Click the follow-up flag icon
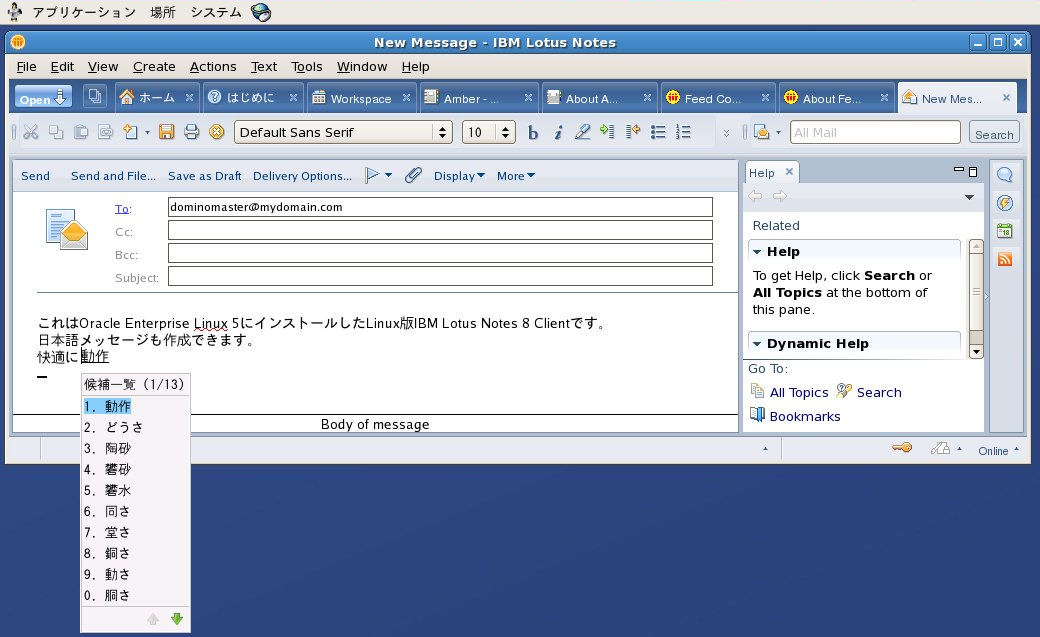This screenshot has height=637, width=1040. [372, 175]
